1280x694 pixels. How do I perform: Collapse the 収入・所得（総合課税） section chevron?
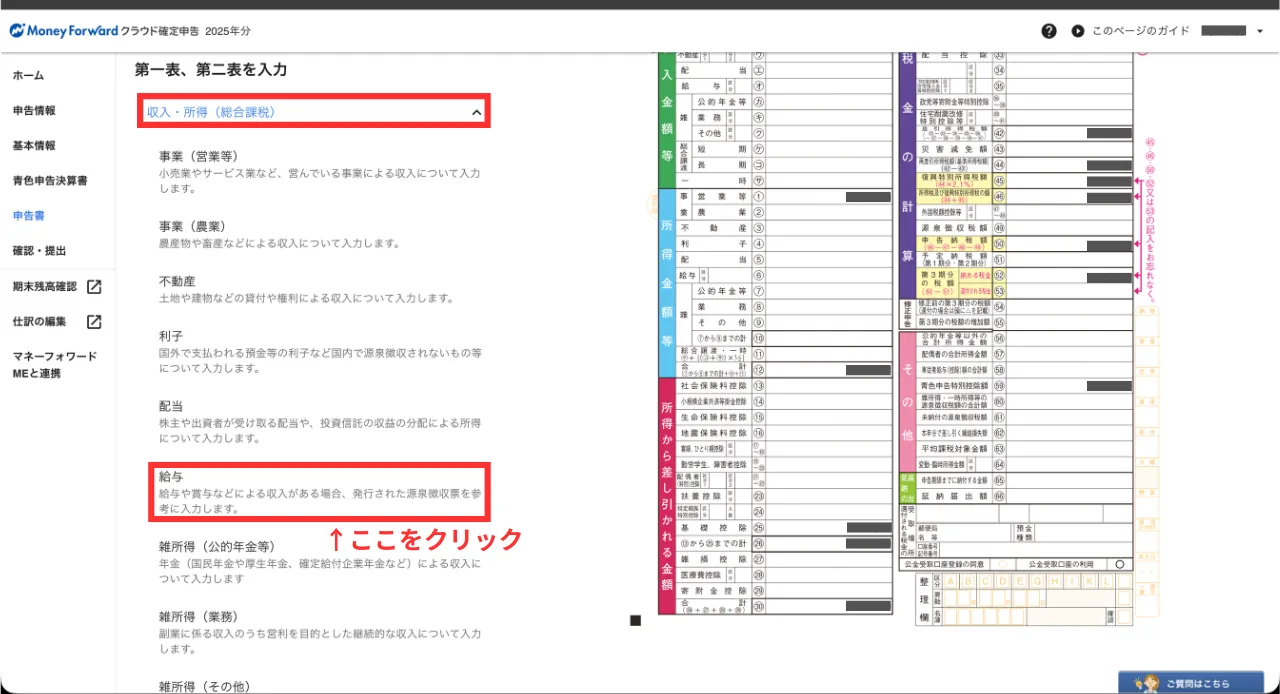click(x=476, y=113)
